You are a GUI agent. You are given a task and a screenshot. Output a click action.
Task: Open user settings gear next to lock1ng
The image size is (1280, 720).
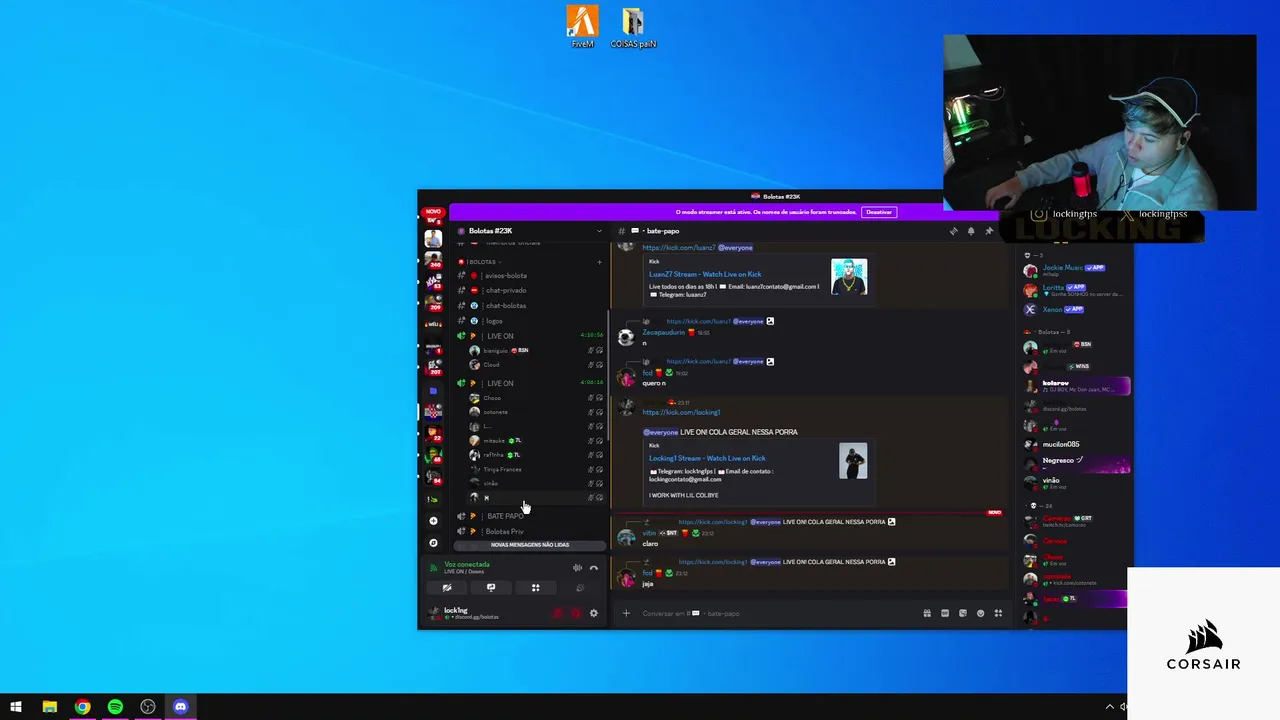[x=593, y=613]
